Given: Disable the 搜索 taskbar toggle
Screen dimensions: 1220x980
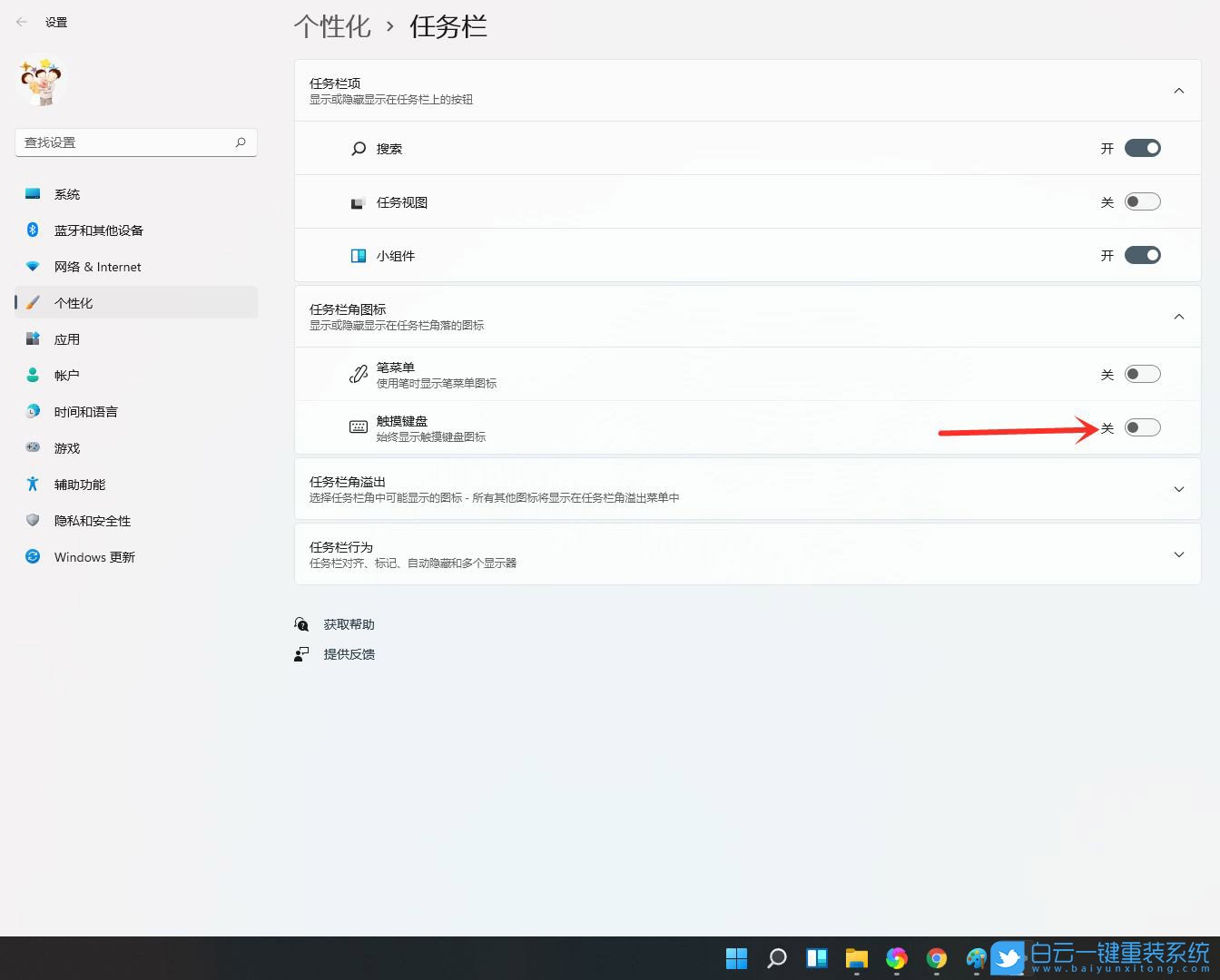Looking at the screenshot, I should click(x=1143, y=148).
